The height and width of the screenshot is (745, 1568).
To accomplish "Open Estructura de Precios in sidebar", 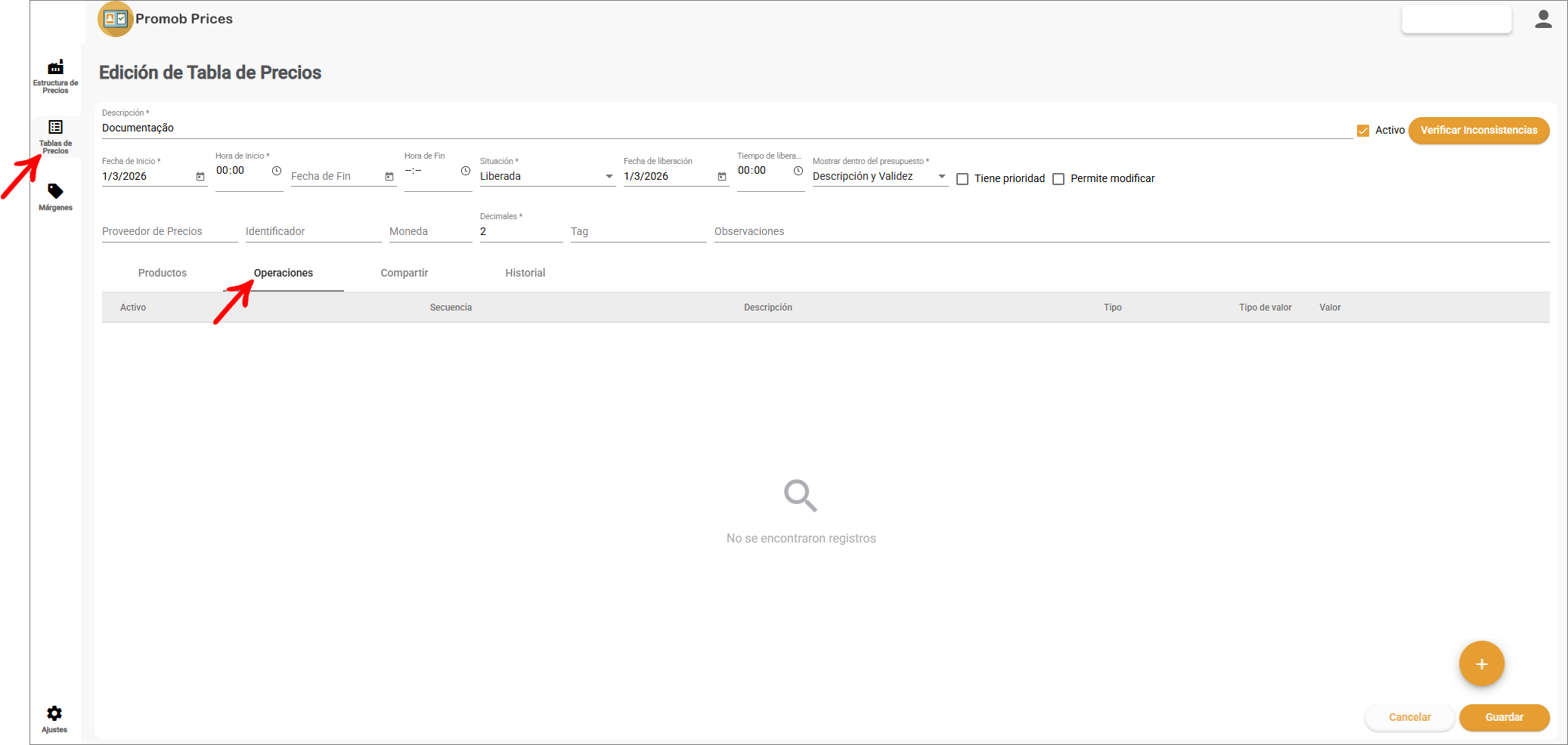I will tap(55, 76).
